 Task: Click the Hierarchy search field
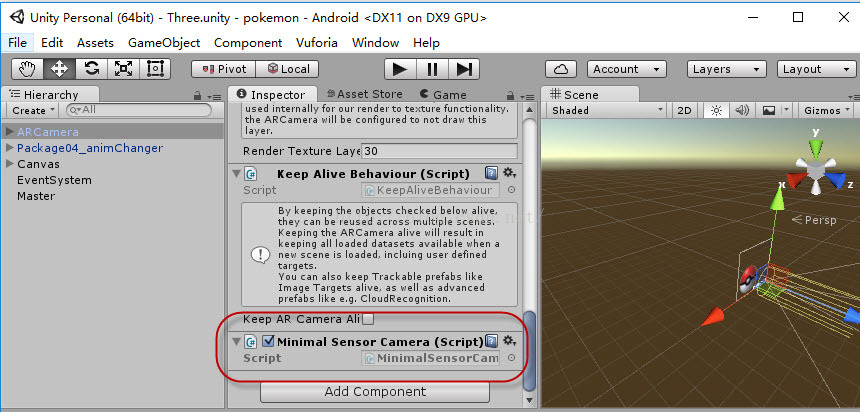pos(138,110)
